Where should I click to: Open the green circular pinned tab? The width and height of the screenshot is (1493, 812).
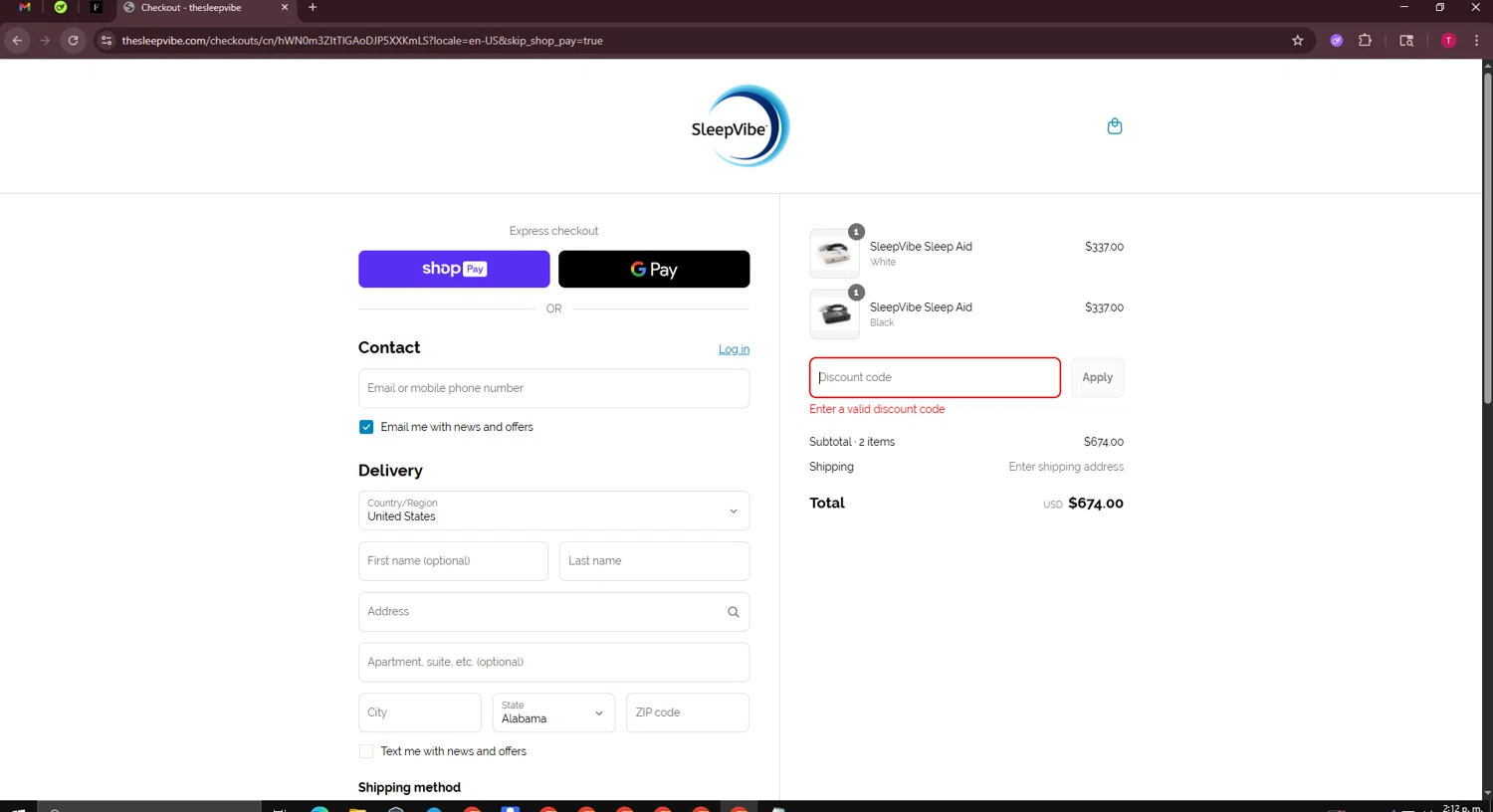pyautogui.click(x=61, y=7)
